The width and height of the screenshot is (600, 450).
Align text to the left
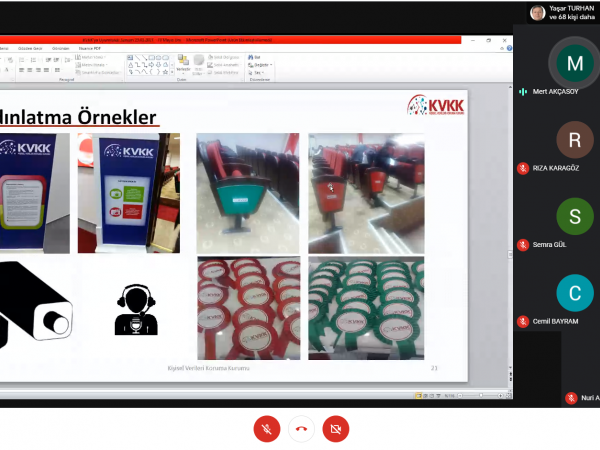point(21,70)
